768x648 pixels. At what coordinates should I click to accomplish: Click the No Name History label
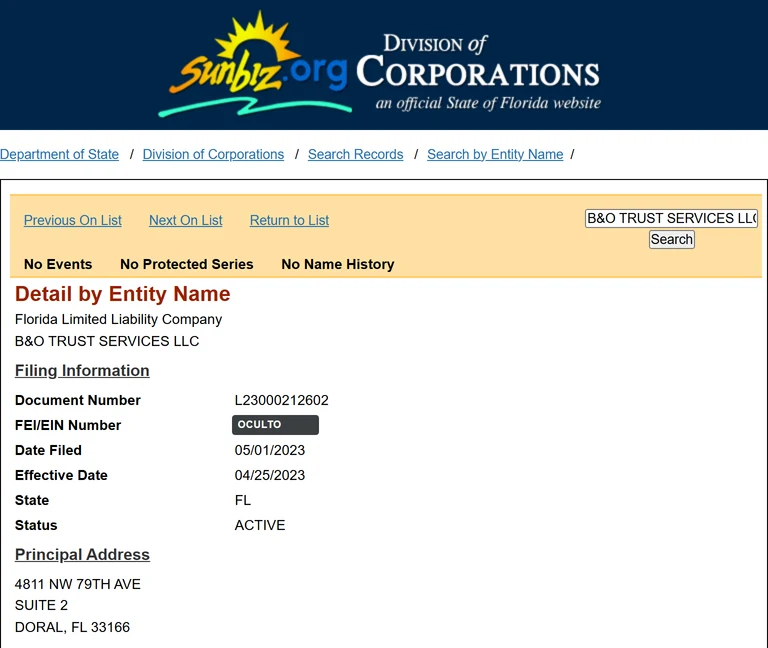(x=337, y=264)
